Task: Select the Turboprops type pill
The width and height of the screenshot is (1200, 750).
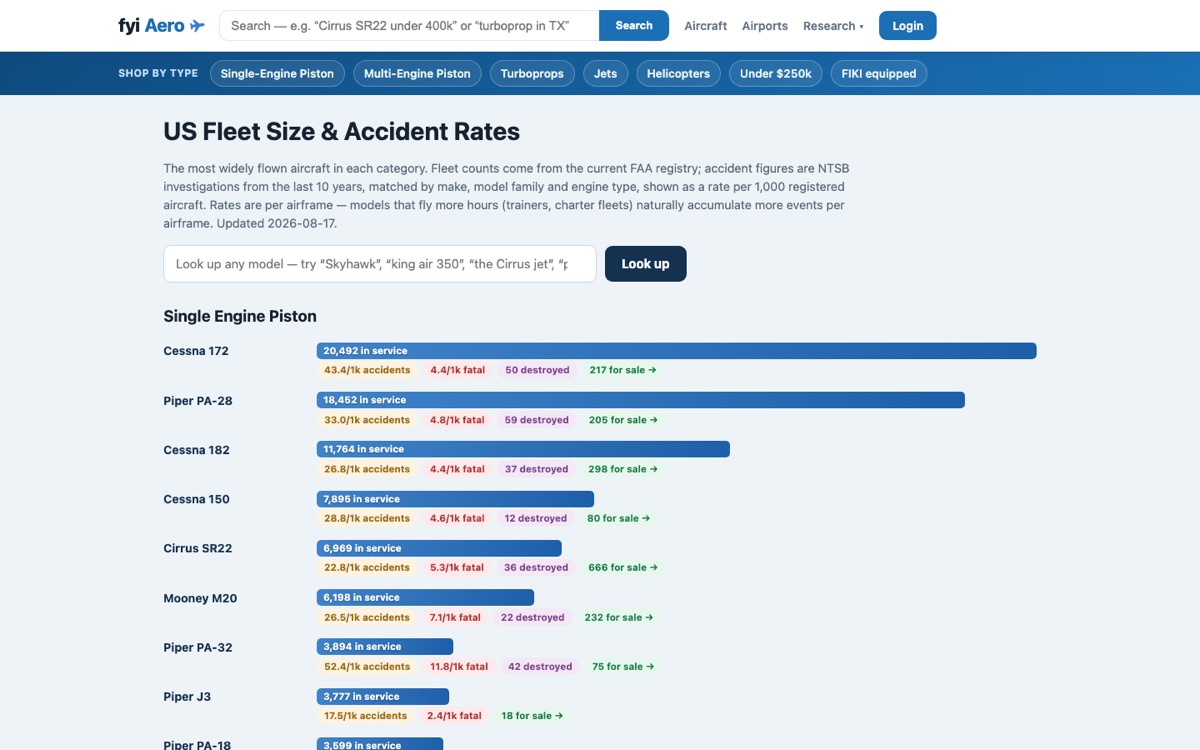Action: pos(532,73)
